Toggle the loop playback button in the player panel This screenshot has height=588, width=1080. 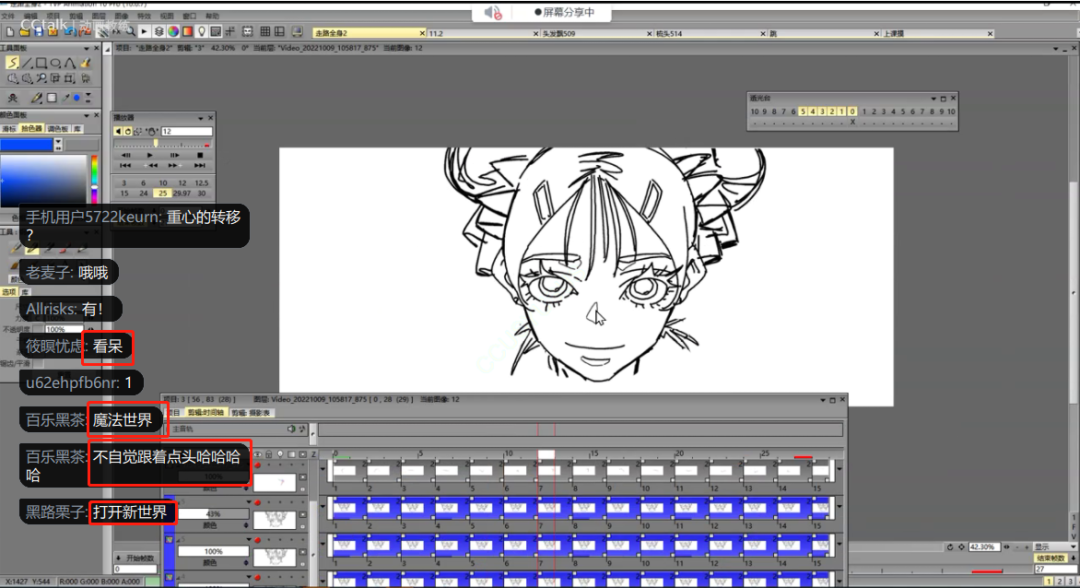[127, 132]
